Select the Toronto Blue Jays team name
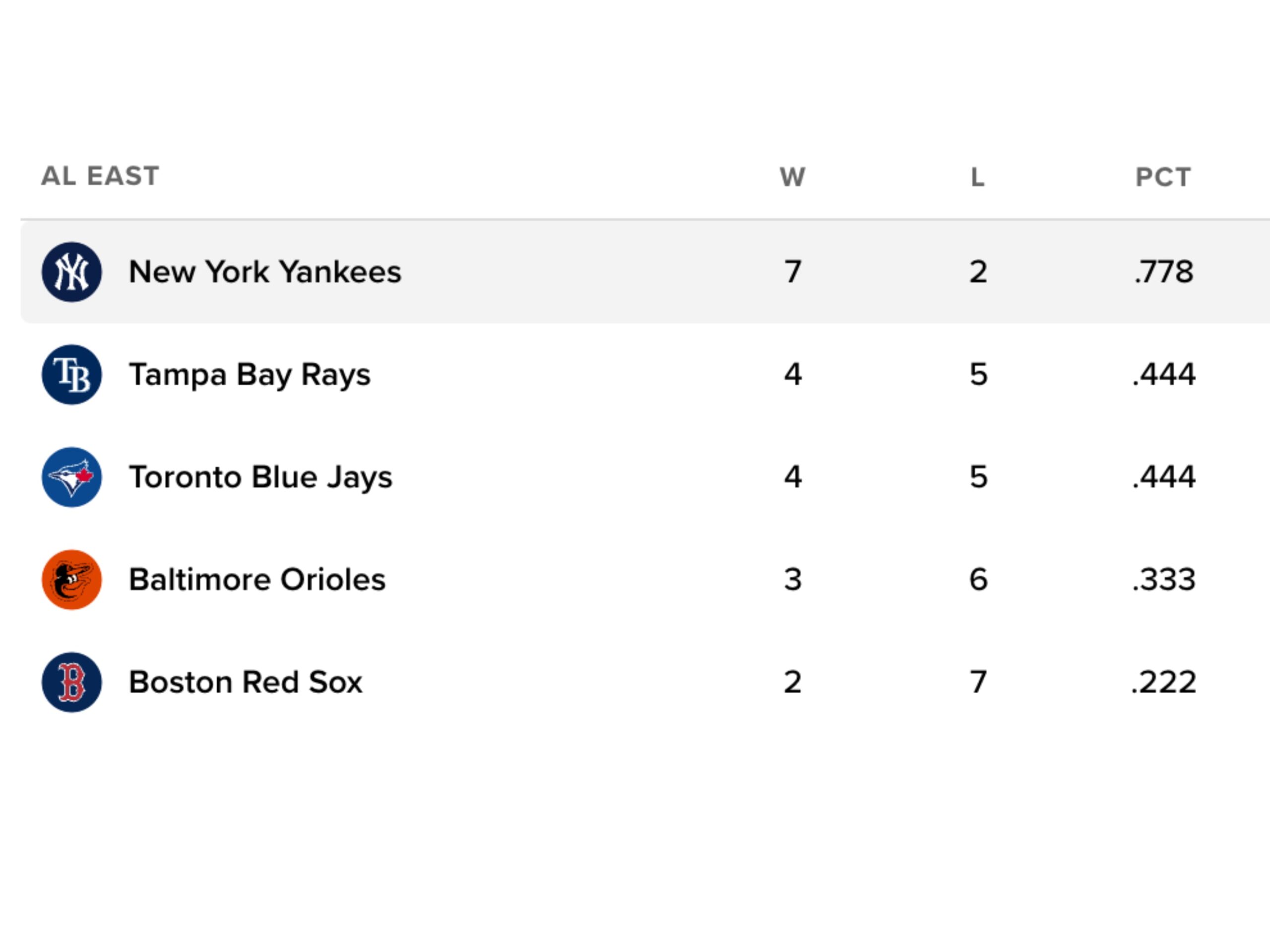1270x952 pixels. coord(260,477)
